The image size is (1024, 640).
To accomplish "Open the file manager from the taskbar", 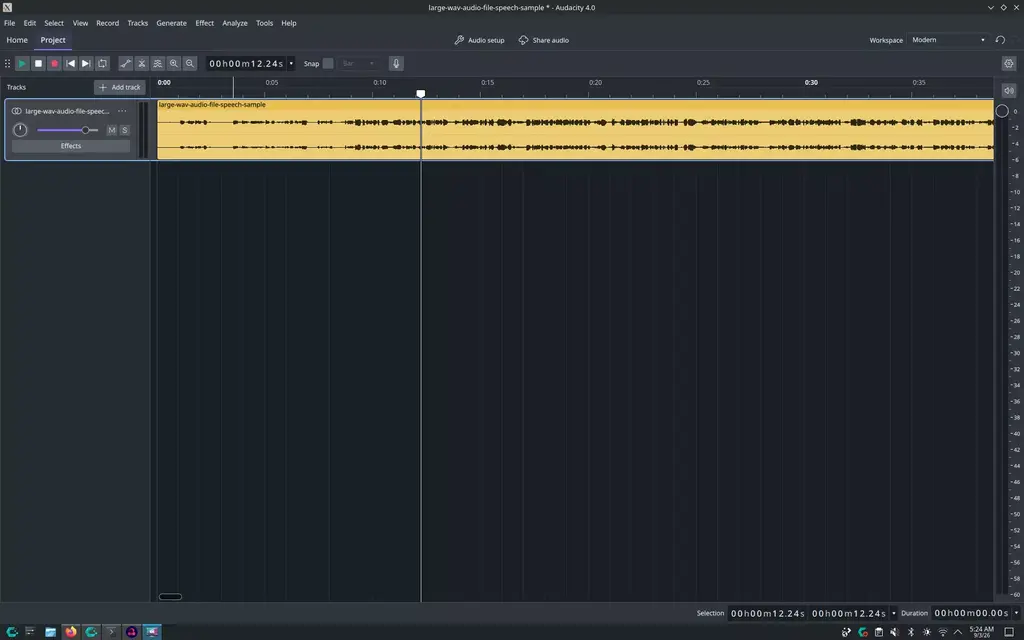I will [x=50, y=632].
